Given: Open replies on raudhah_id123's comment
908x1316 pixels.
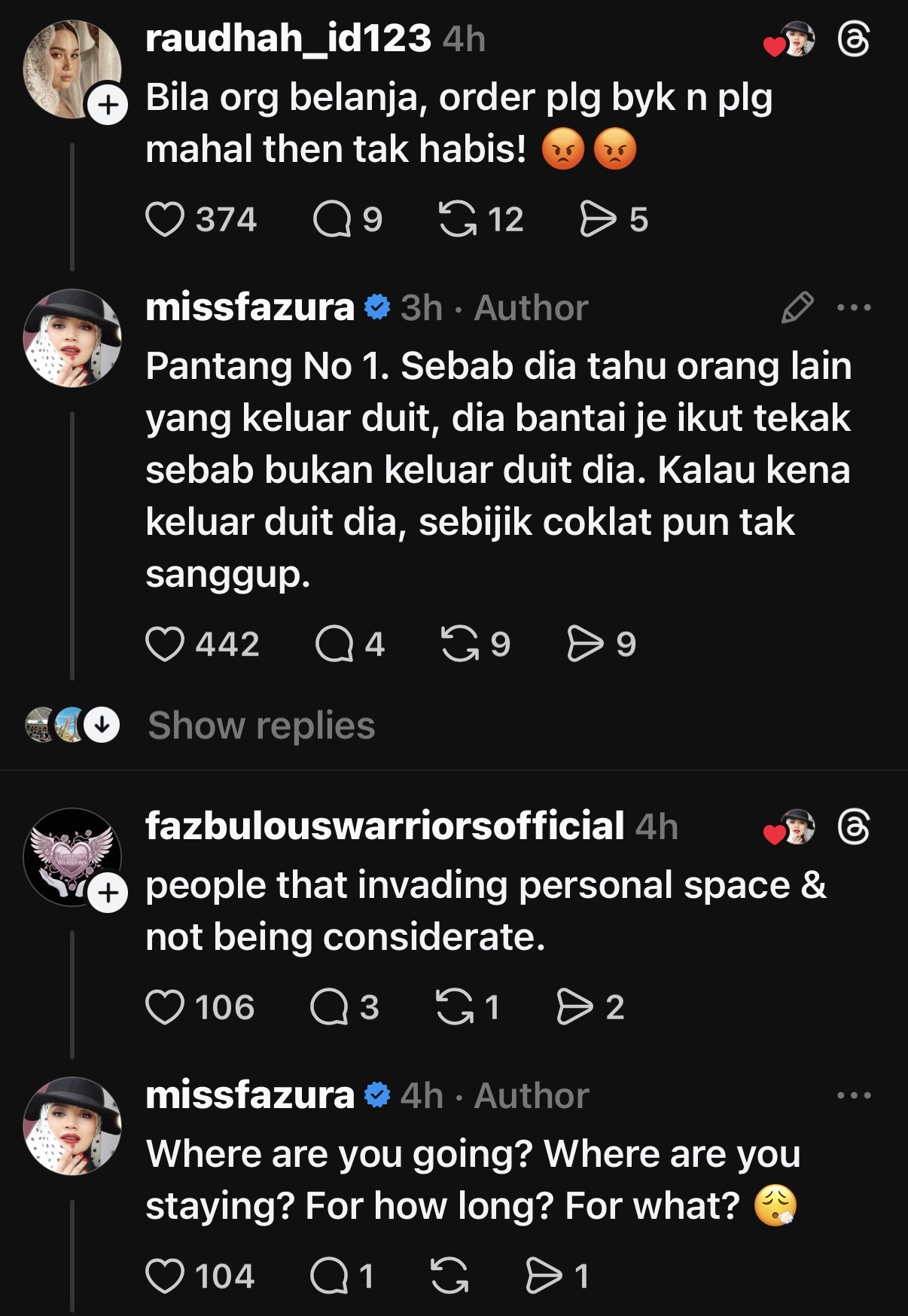Looking at the screenshot, I should point(332,220).
